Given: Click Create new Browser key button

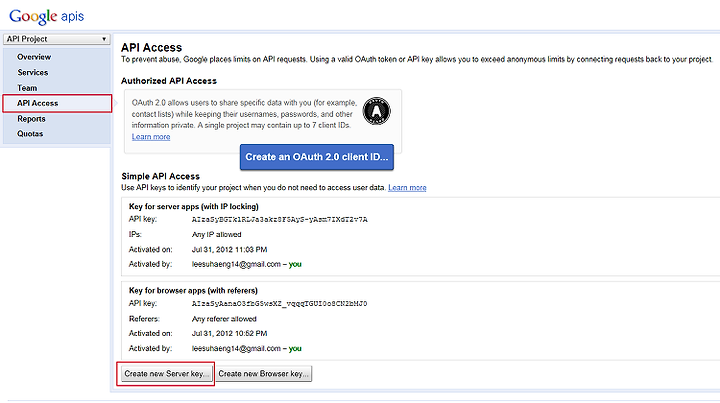Looking at the screenshot, I should pyautogui.click(x=264, y=374).
